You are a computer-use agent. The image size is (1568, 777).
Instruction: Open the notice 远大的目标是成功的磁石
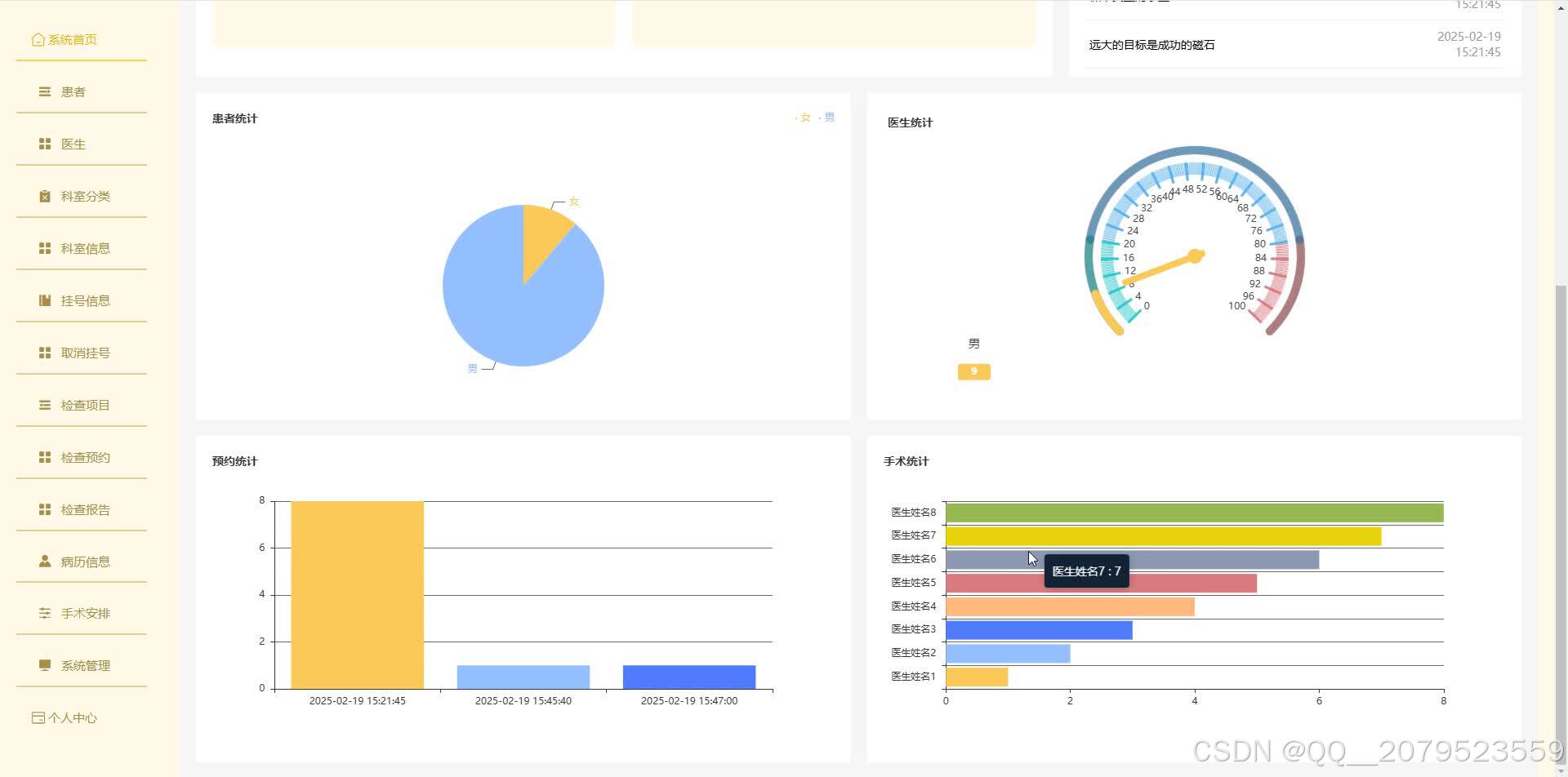[1151, 45]
